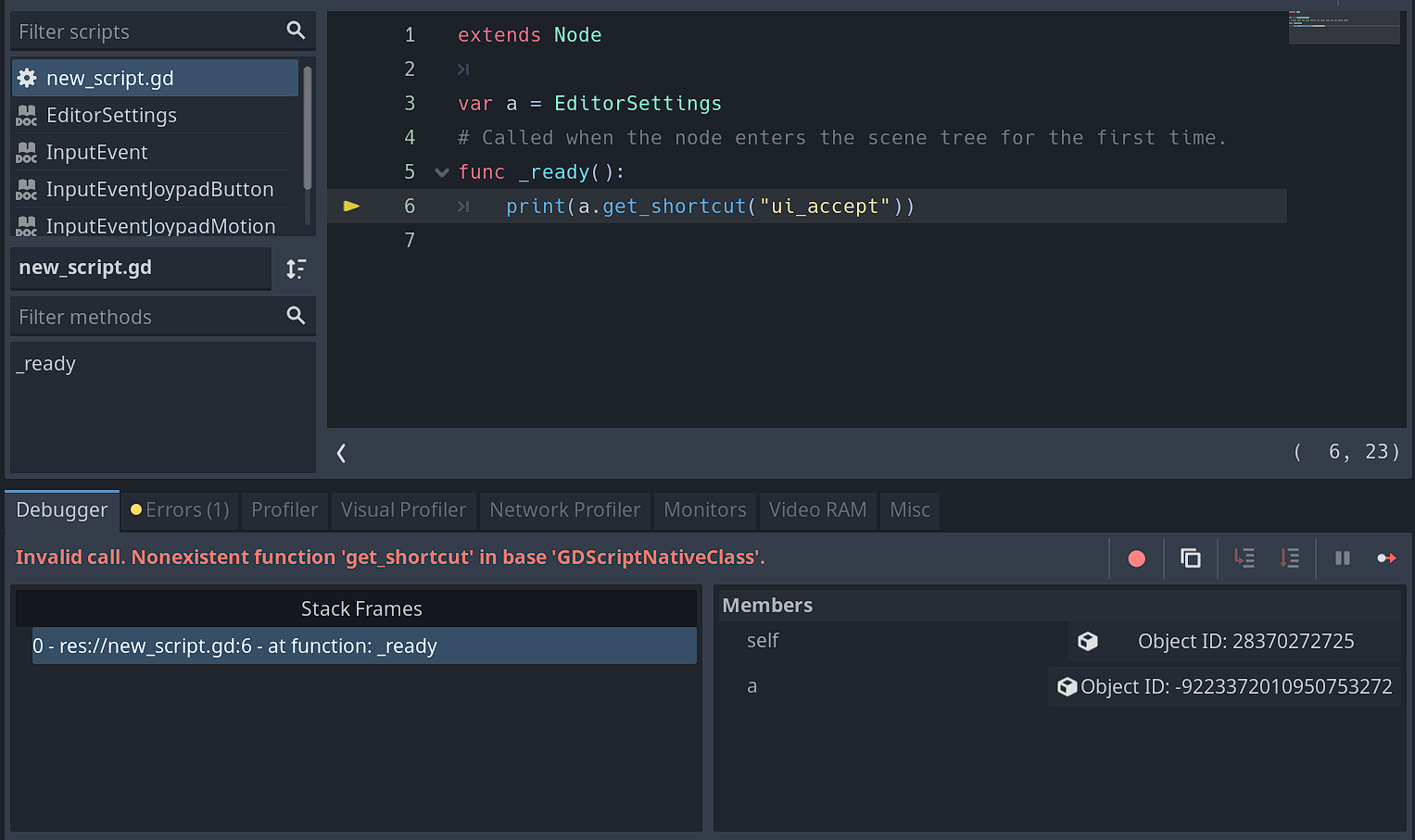The height and width of the screenshot is (840, 1415).
Task: Click inside the Filter methods input field
Action: (139, 316)
